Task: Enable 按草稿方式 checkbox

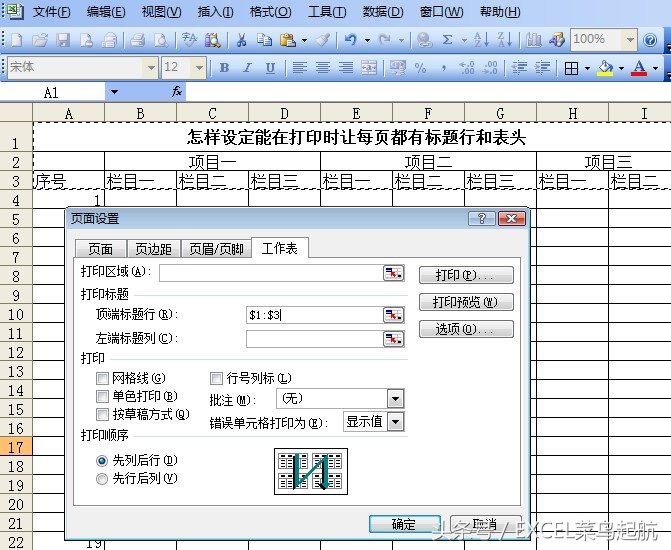Action: (x=102, y=414)
